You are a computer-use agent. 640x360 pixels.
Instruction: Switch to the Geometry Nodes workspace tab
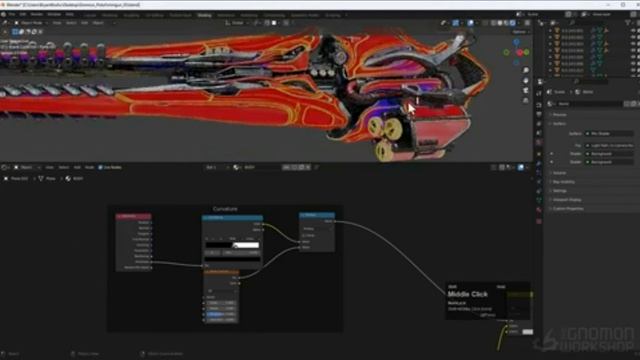[x=305, y=15]
